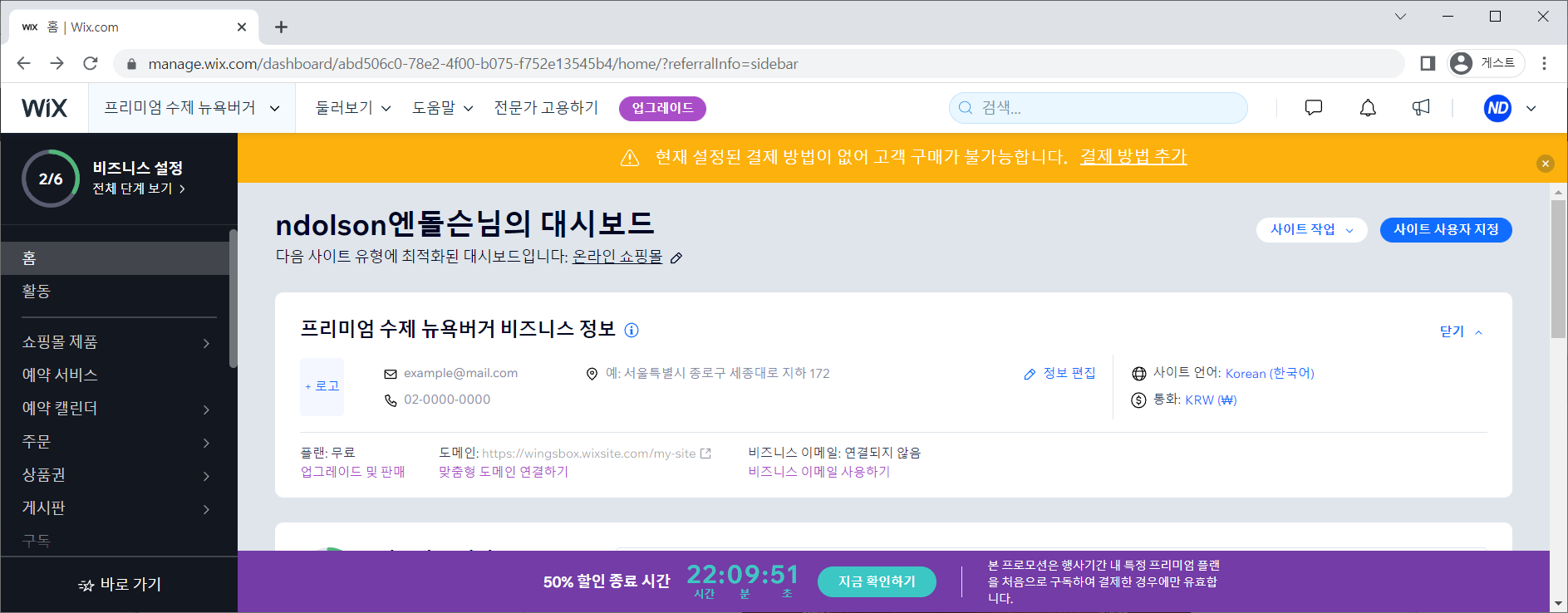The image size is (1568, 613).
Task: Click 비즈니스 이메일 사용하기 link
Action: coord(818,472)
